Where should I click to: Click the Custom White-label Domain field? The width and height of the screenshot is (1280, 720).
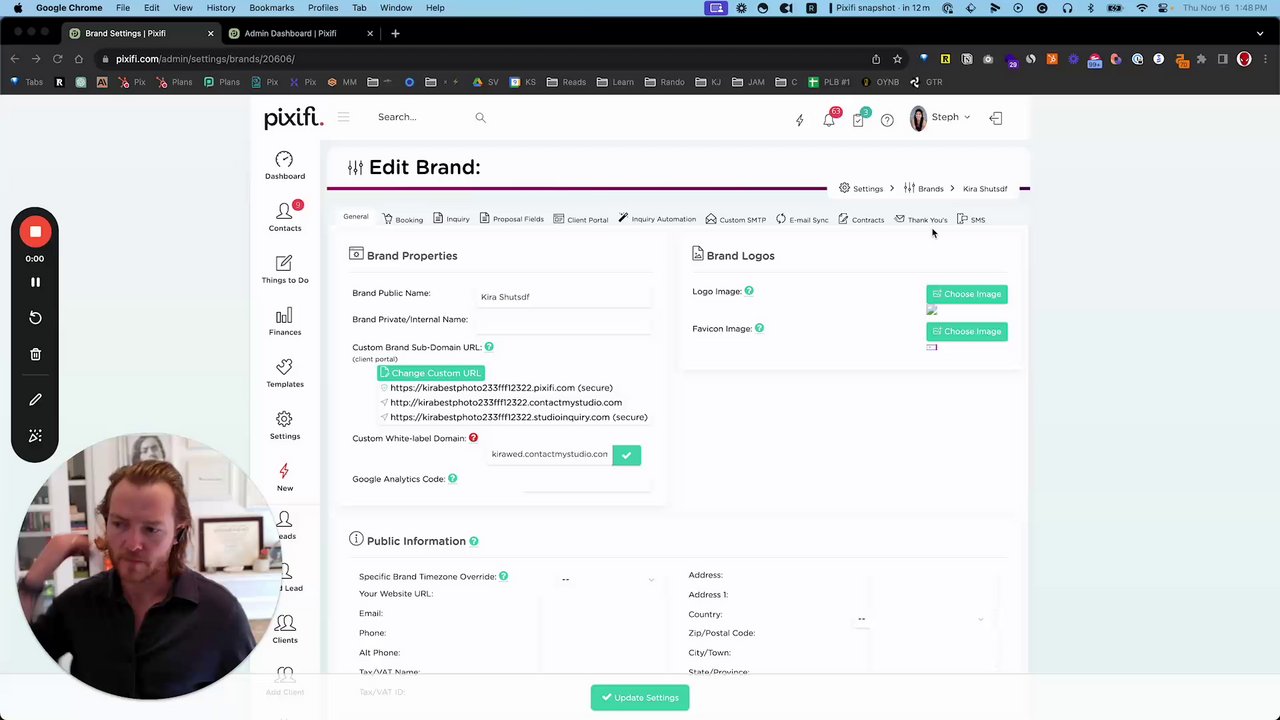tap(549, 454)
